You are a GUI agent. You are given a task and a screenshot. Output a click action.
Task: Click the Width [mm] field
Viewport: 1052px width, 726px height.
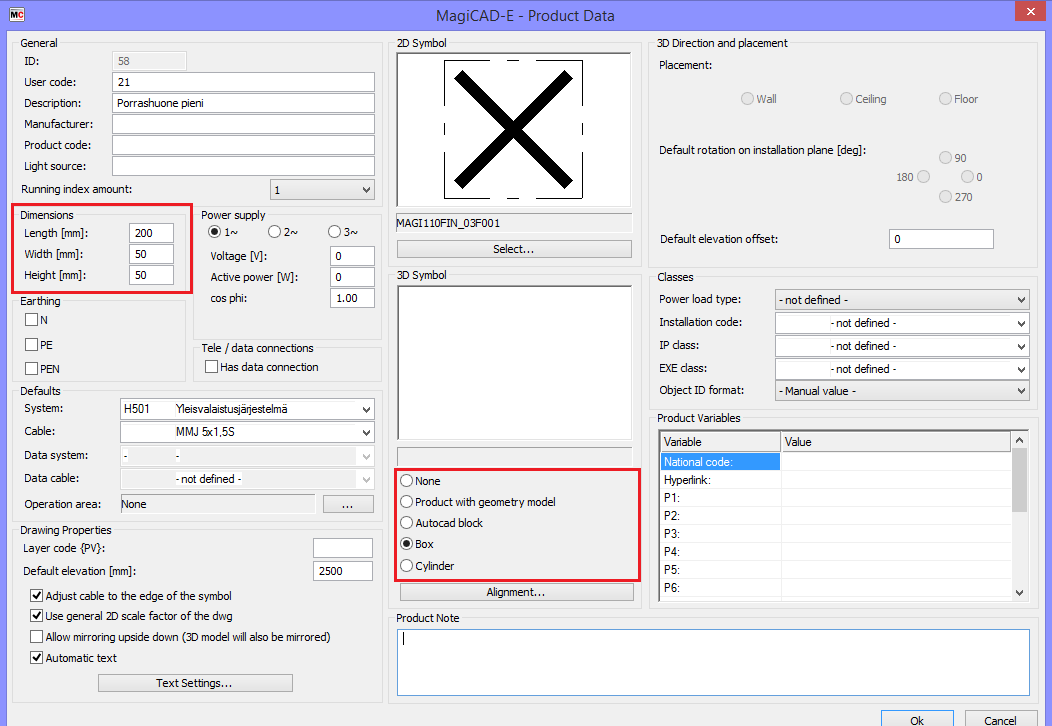point(152,254)
